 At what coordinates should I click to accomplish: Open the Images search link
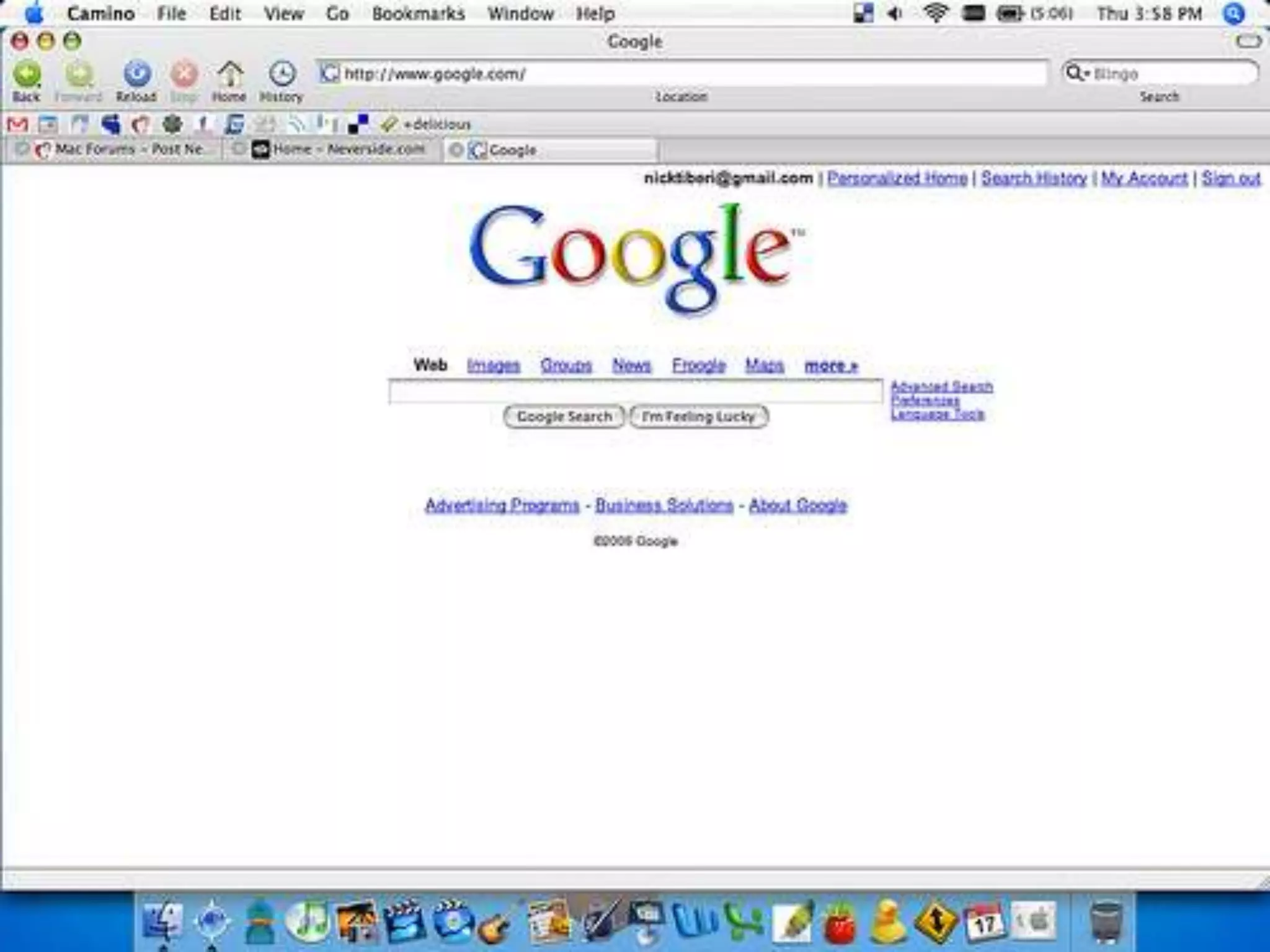pos(493,366)
